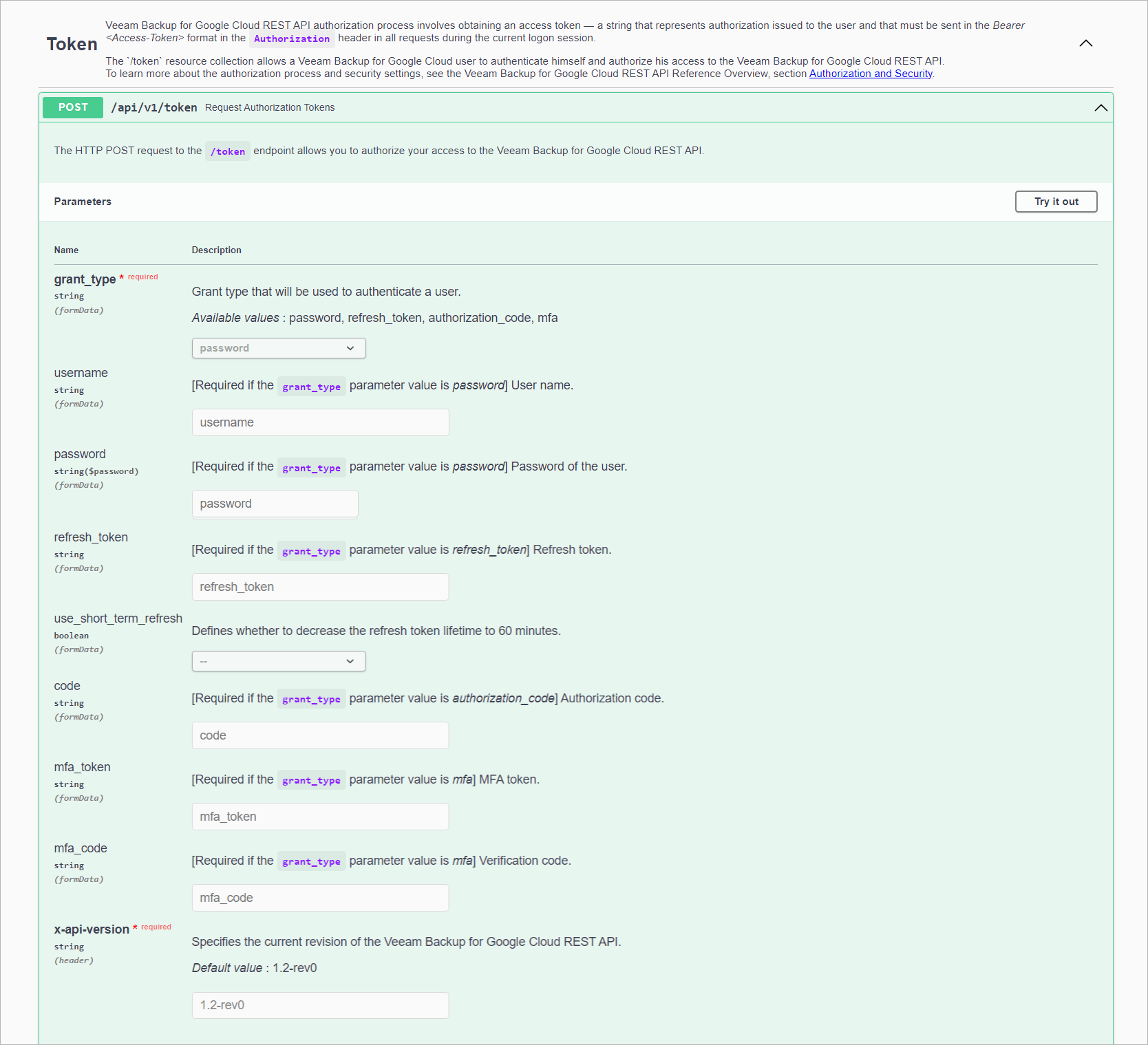Open the use_short_term_refresh dropdown
The height and width of the screenshot is (1045, 1148).
[x=279, y=661]
